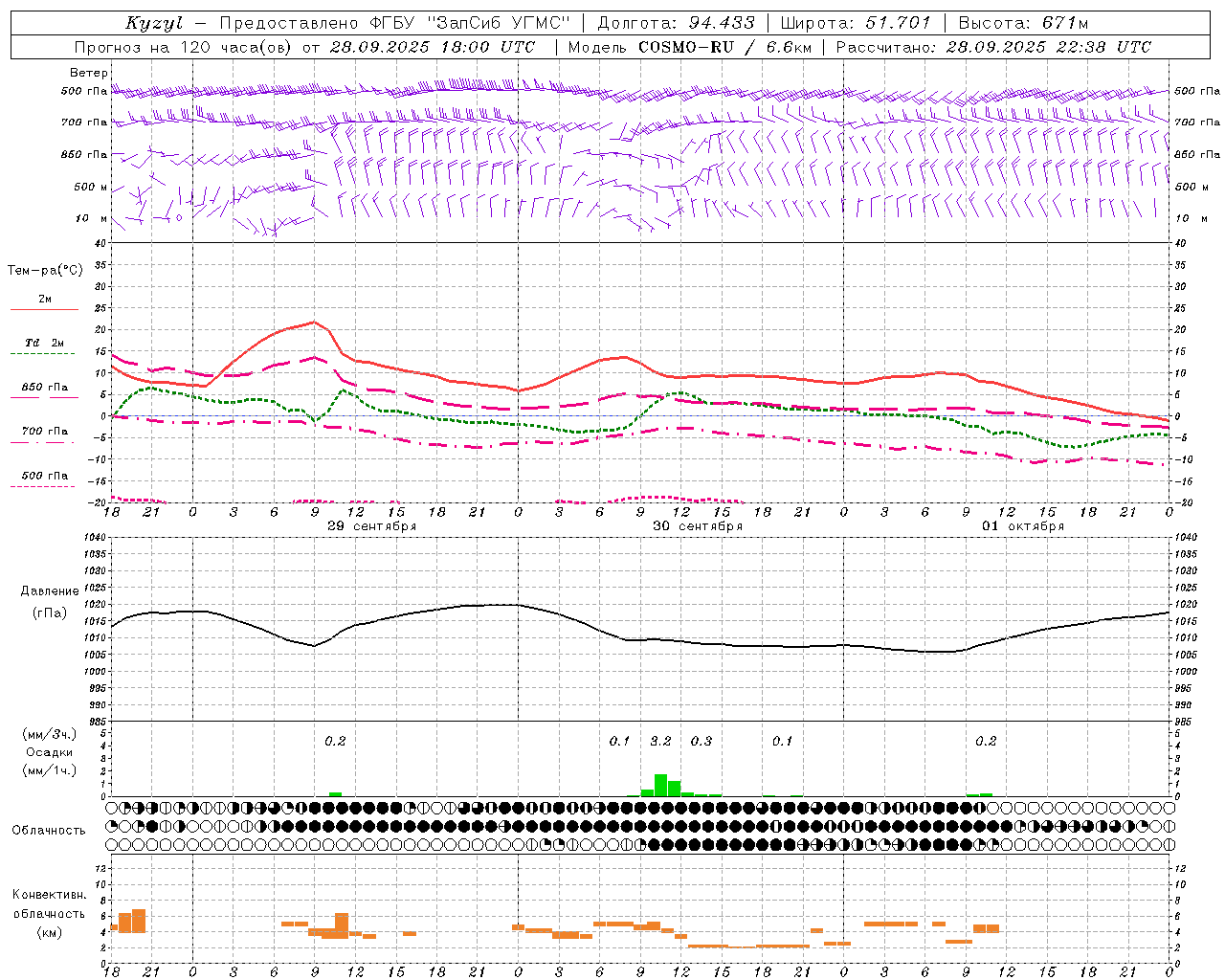1225x980 pixels.
Task: Click the "3.2" precipitation amount value
Action: 660,741
